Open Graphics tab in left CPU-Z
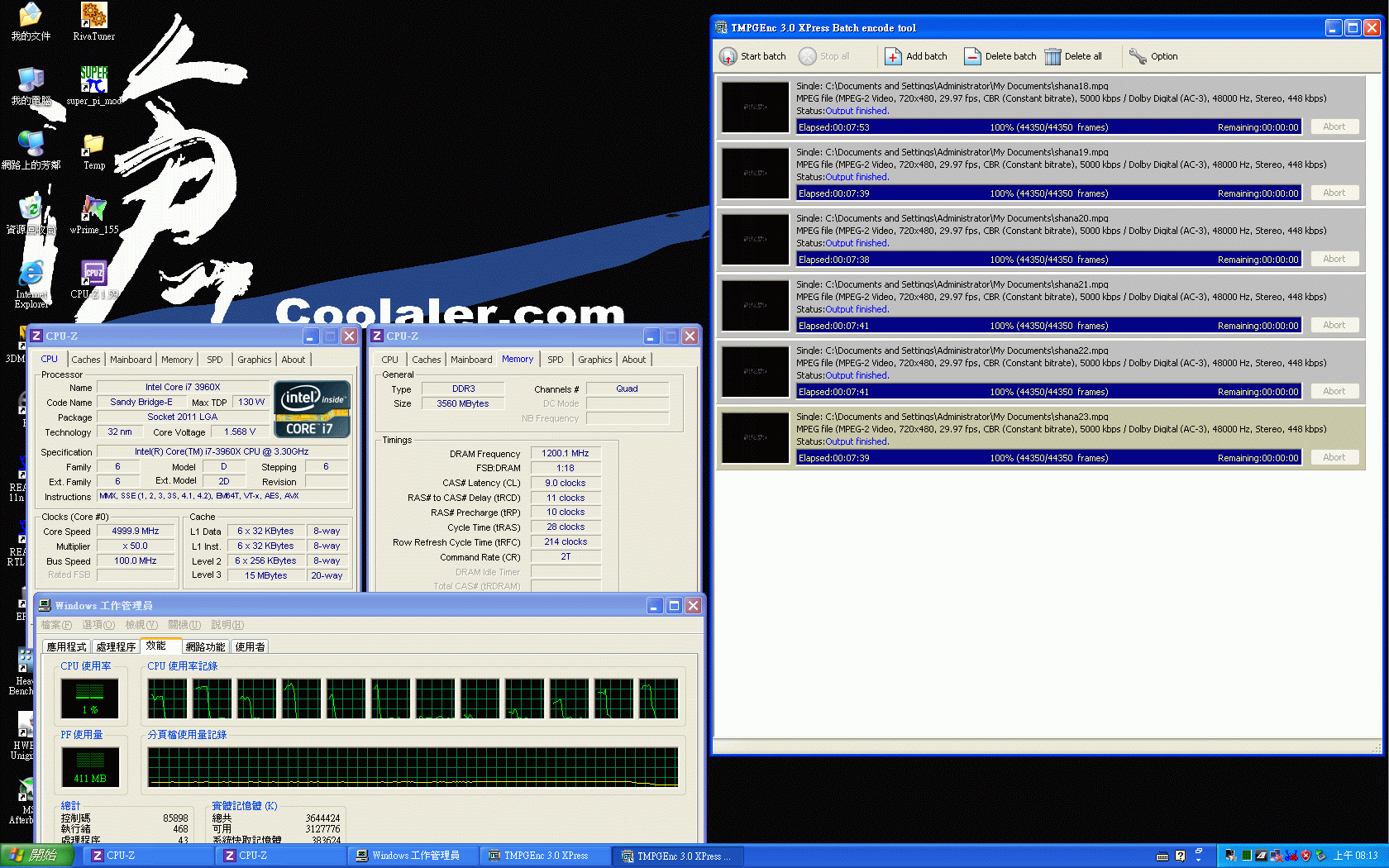 (x=254, y=360)
